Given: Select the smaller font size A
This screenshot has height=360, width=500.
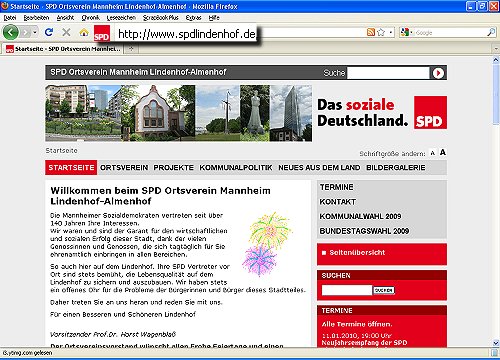Looking at the screenshot, I should click(x=433, y=153).
